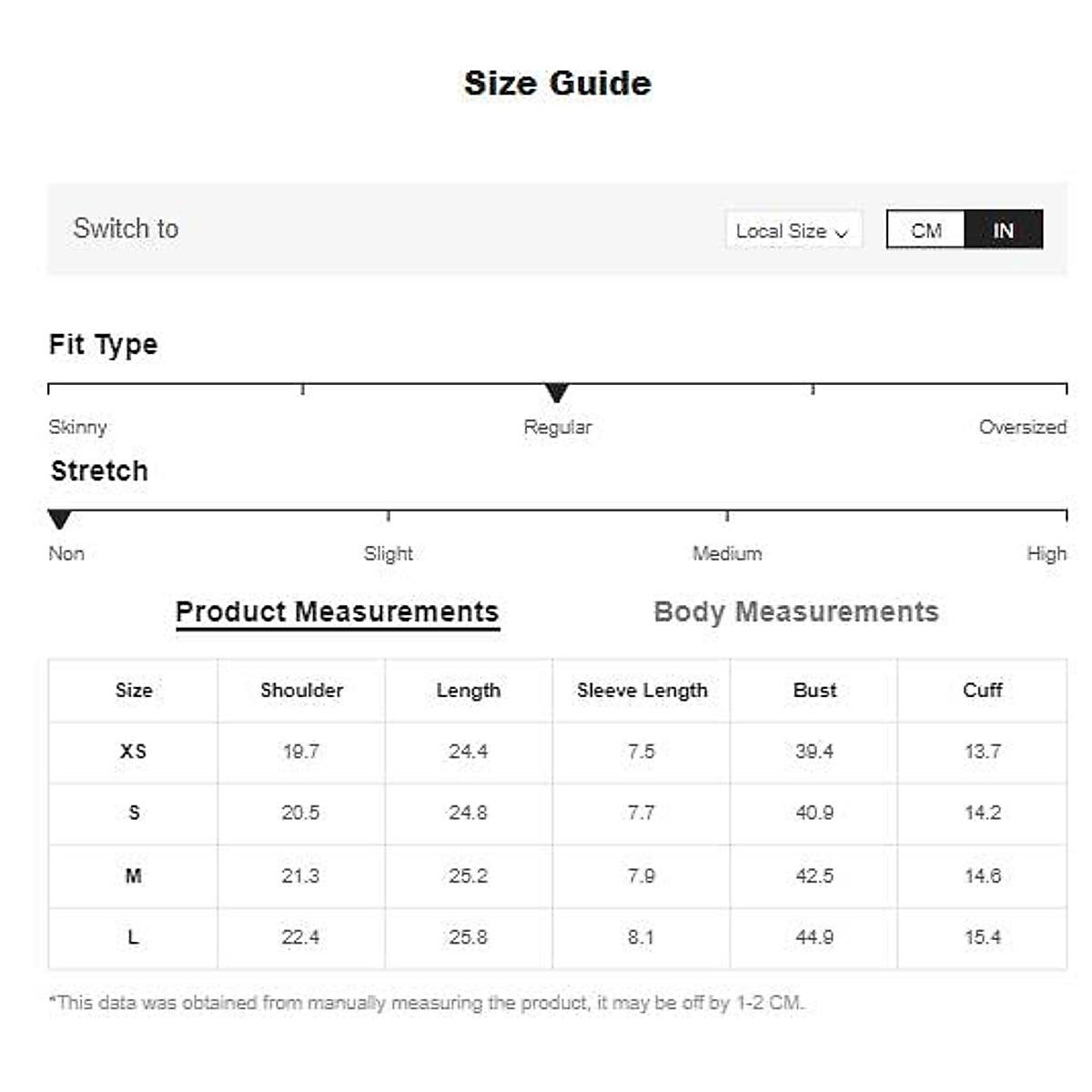
Task: Select the IN unit toggle
Action: click(x=1003, y=230)
